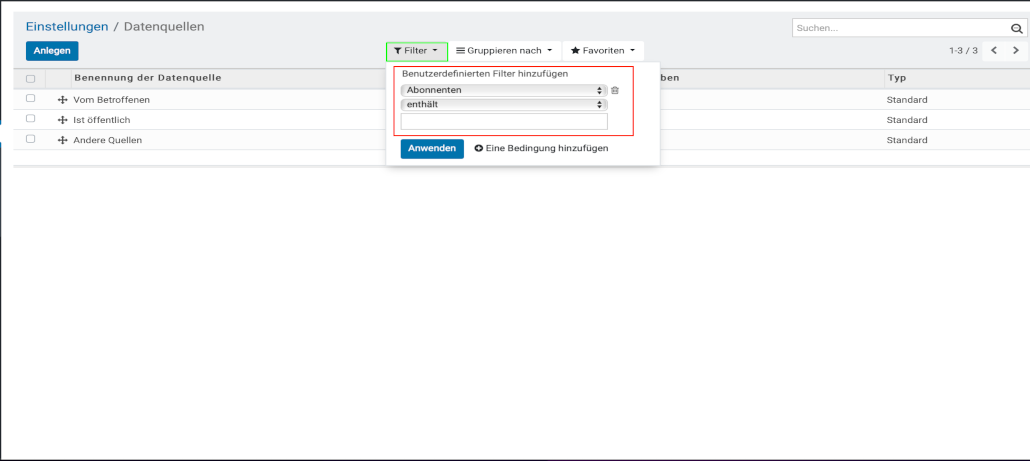Delete the filter condition with trash icon
This screenshot has width=1030, height=461.
pos(615,90)
